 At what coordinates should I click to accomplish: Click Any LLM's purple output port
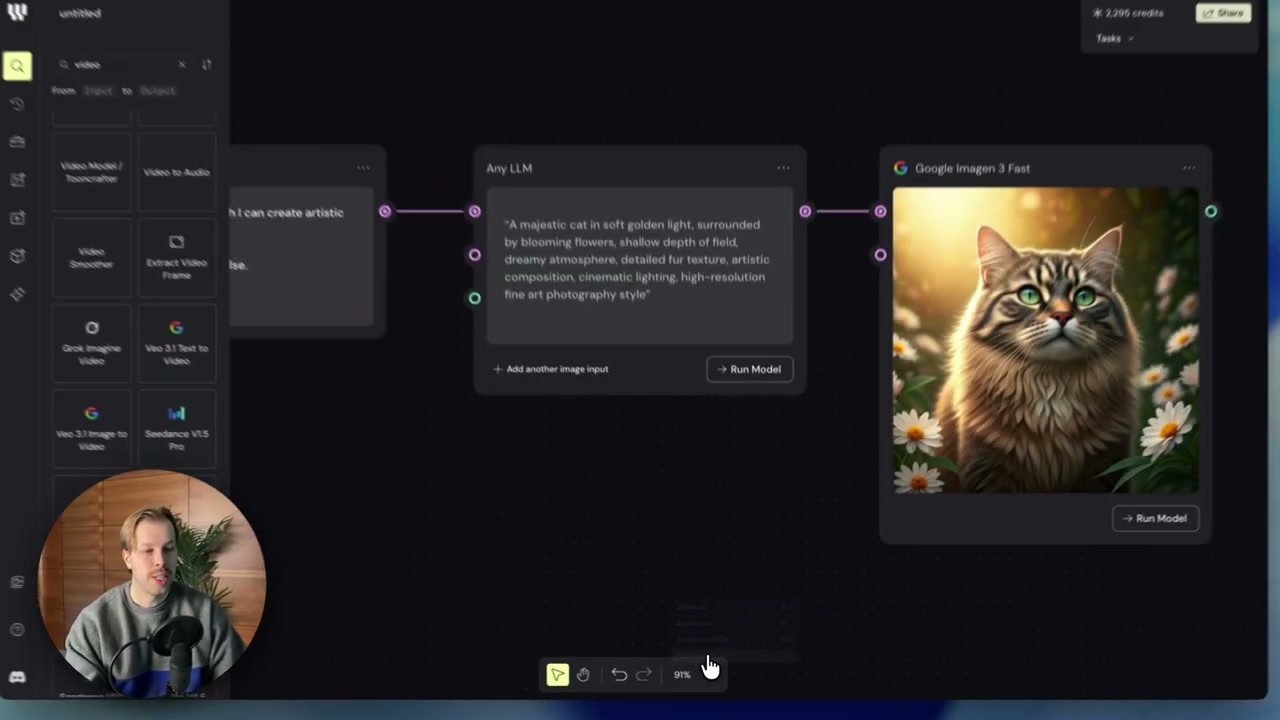(805, 211)
